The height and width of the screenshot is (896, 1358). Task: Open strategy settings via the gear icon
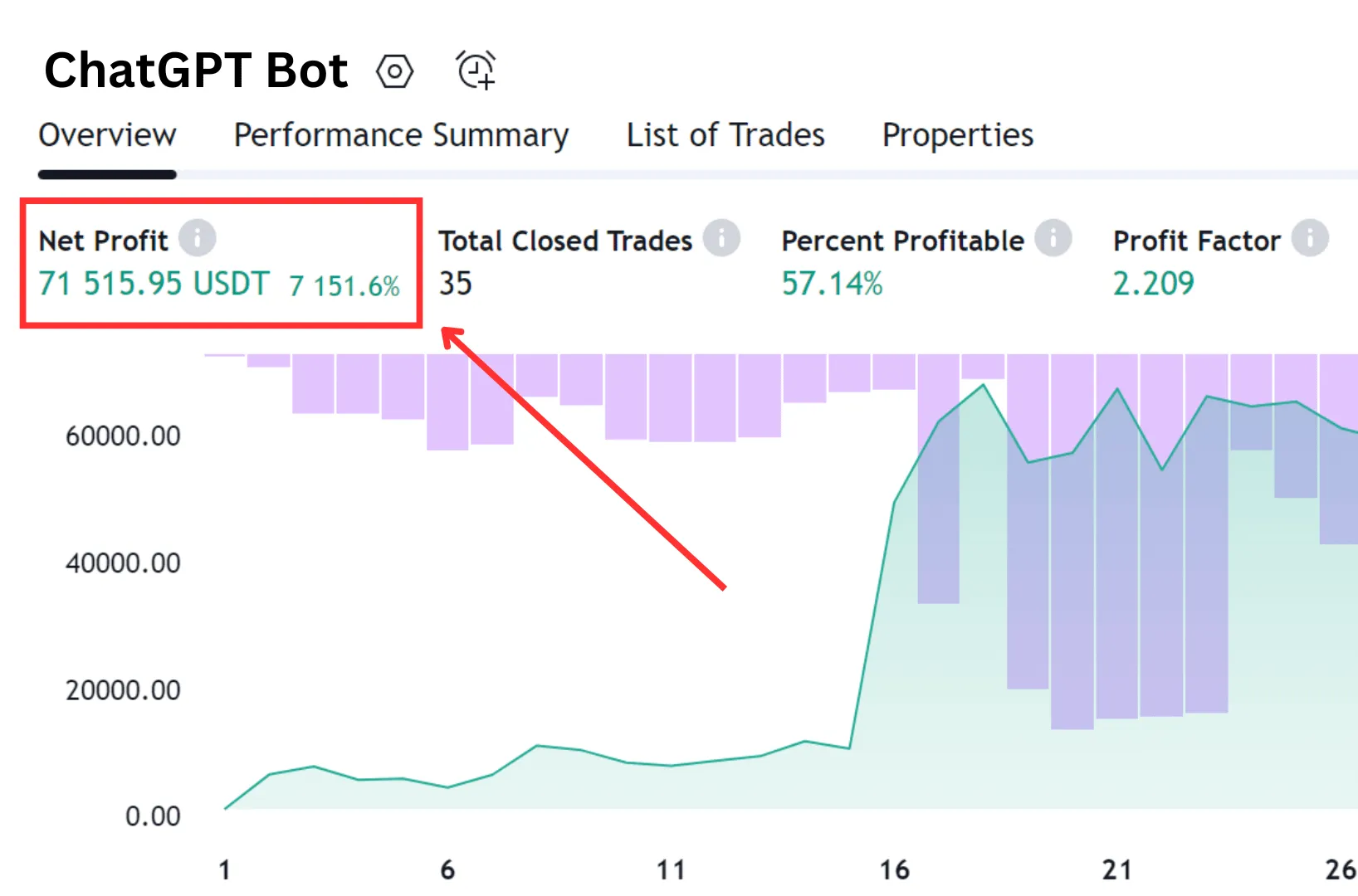[396, 70]
